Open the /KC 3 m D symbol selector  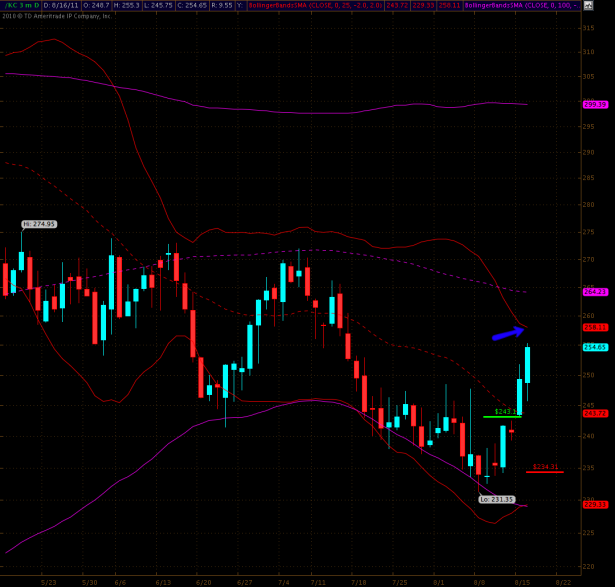click(19, 5)
